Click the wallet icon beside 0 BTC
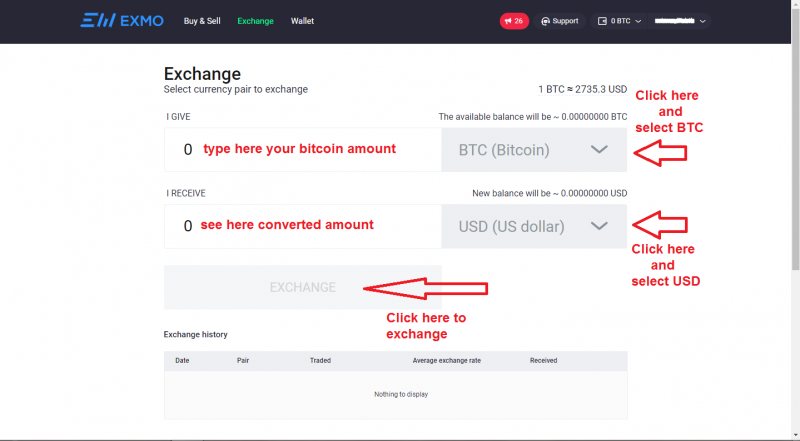Screen dimensions: 800x441 point(602,21)
